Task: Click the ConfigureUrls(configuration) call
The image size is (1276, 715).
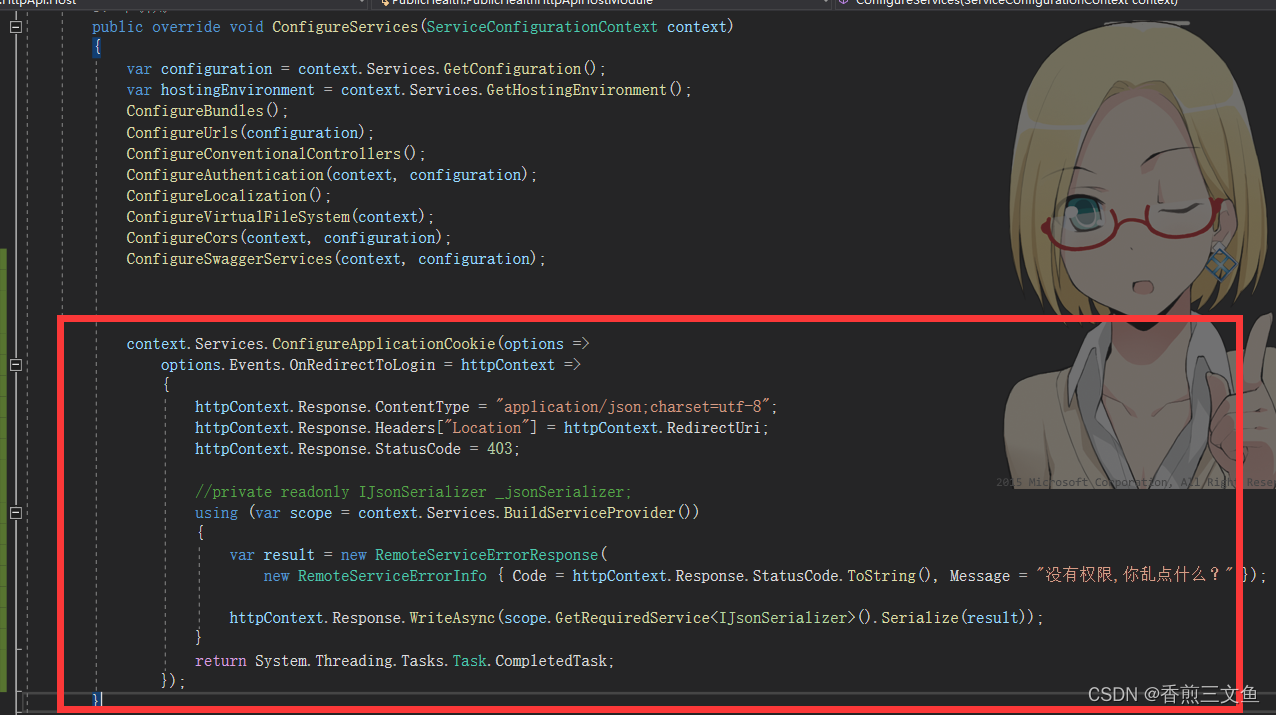Action: 250,133
